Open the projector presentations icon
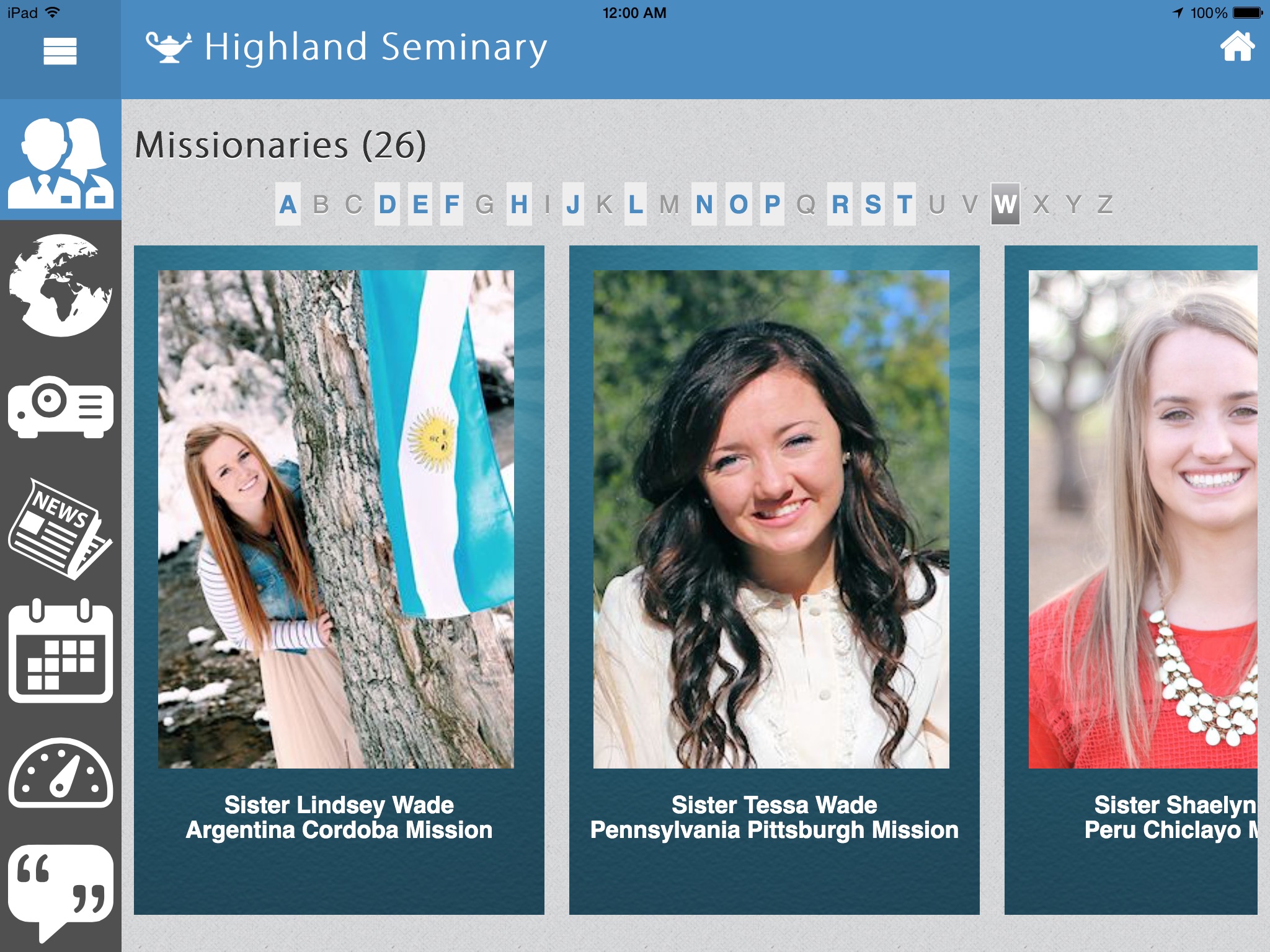Screen dimensions: 1270x952 click(x=61, y=407)
